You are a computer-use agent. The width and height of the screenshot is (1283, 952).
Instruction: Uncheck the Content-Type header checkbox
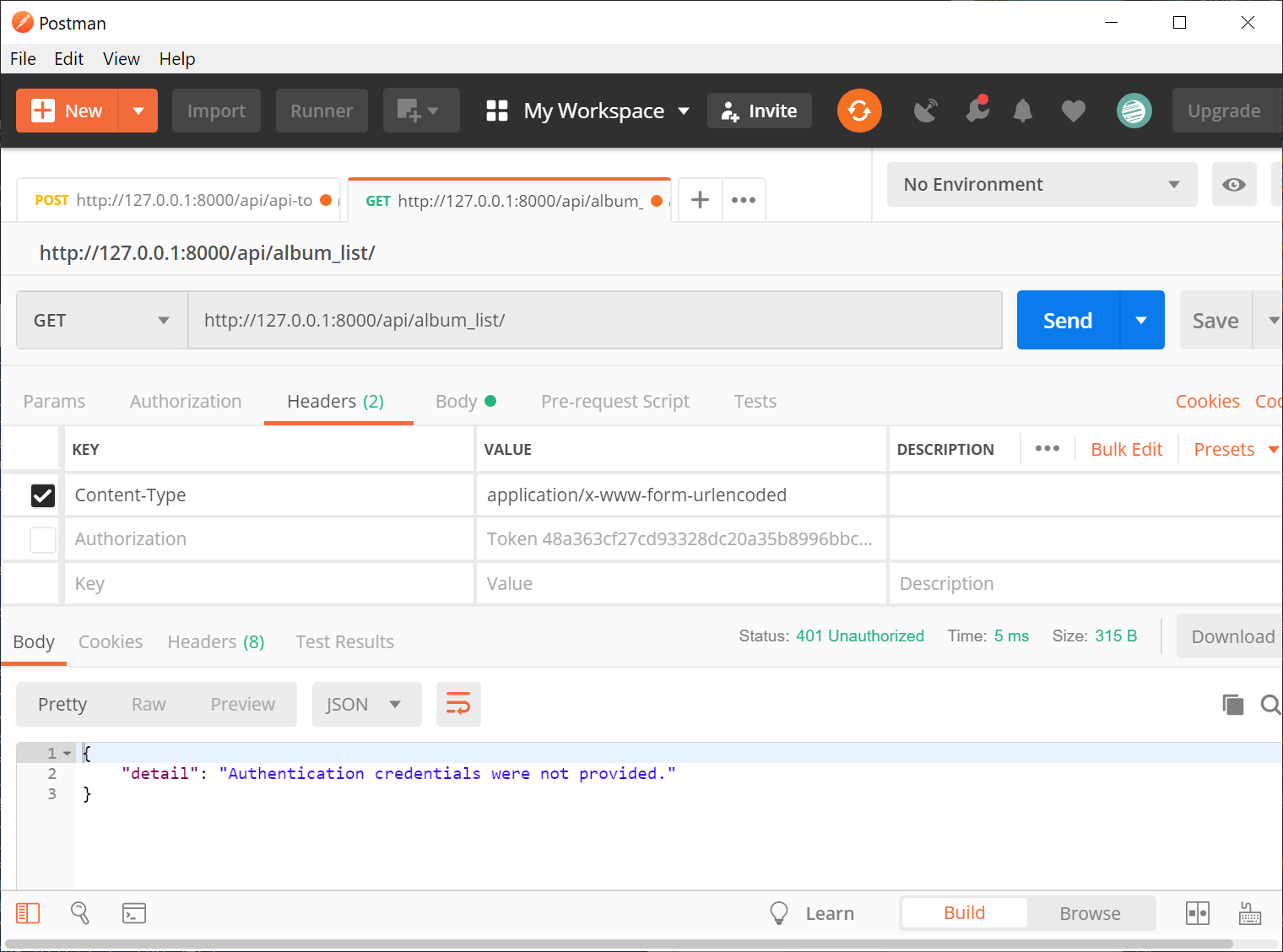click(43, 495)
